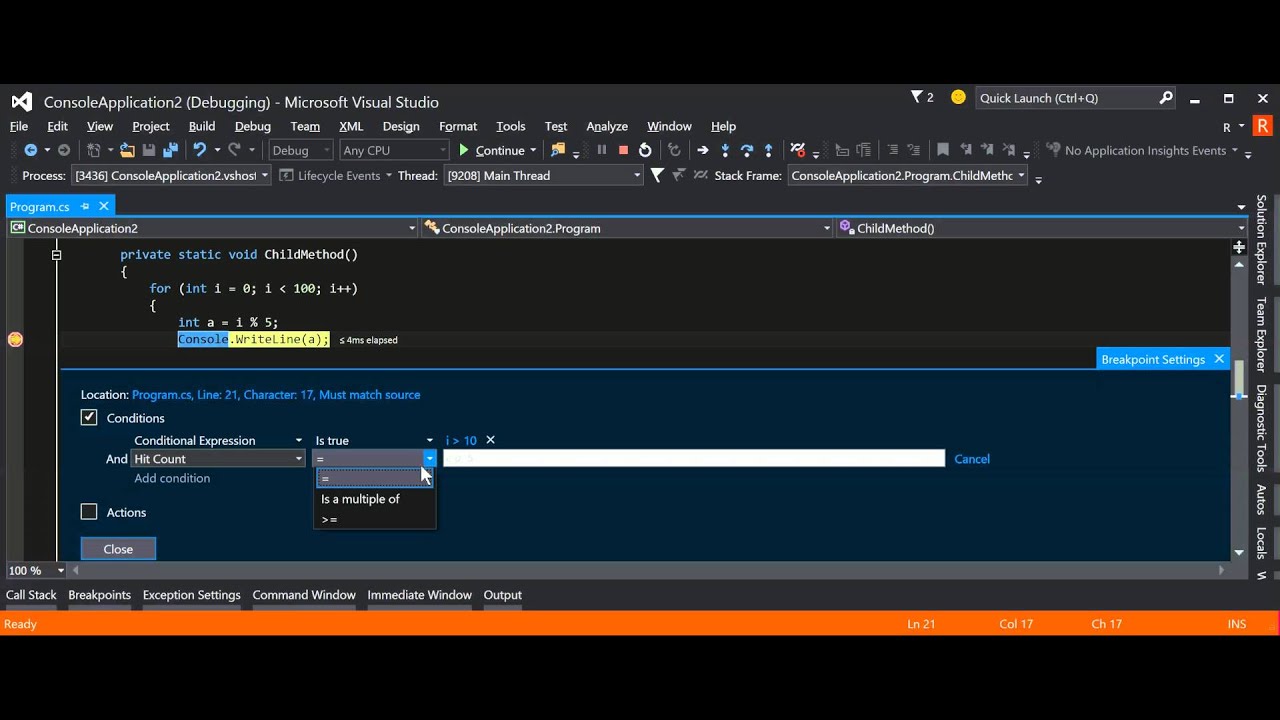Click the Cancel link
Image resolution: width=1280 pixels, height=720 pixels.
972,459
